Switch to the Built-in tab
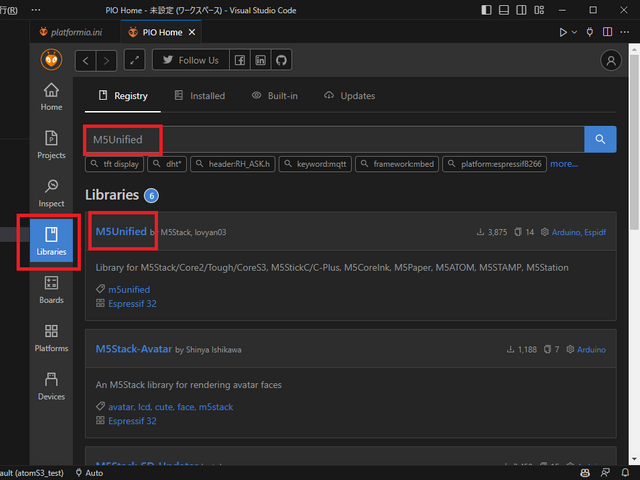640x480 pixels. pos(275,96)
